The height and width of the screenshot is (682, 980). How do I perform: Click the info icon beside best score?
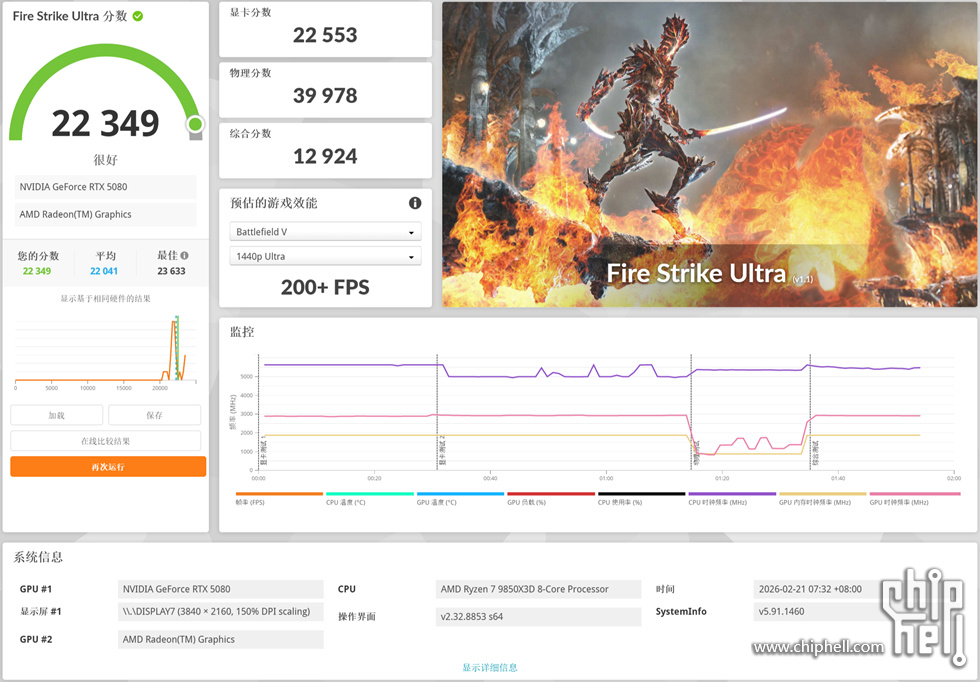[x=184, y=256]
